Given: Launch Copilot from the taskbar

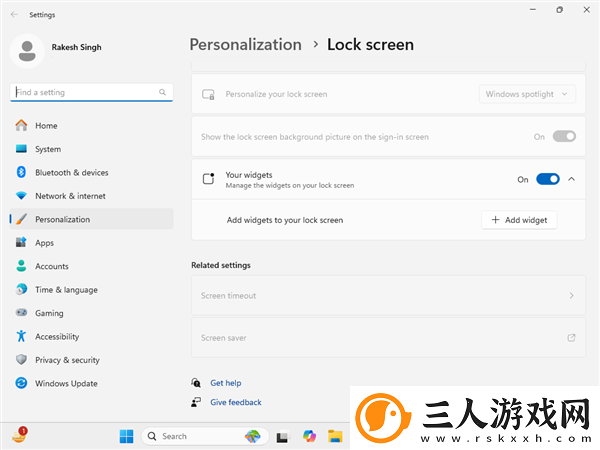Looking at the screenshot, I should 309,436.
